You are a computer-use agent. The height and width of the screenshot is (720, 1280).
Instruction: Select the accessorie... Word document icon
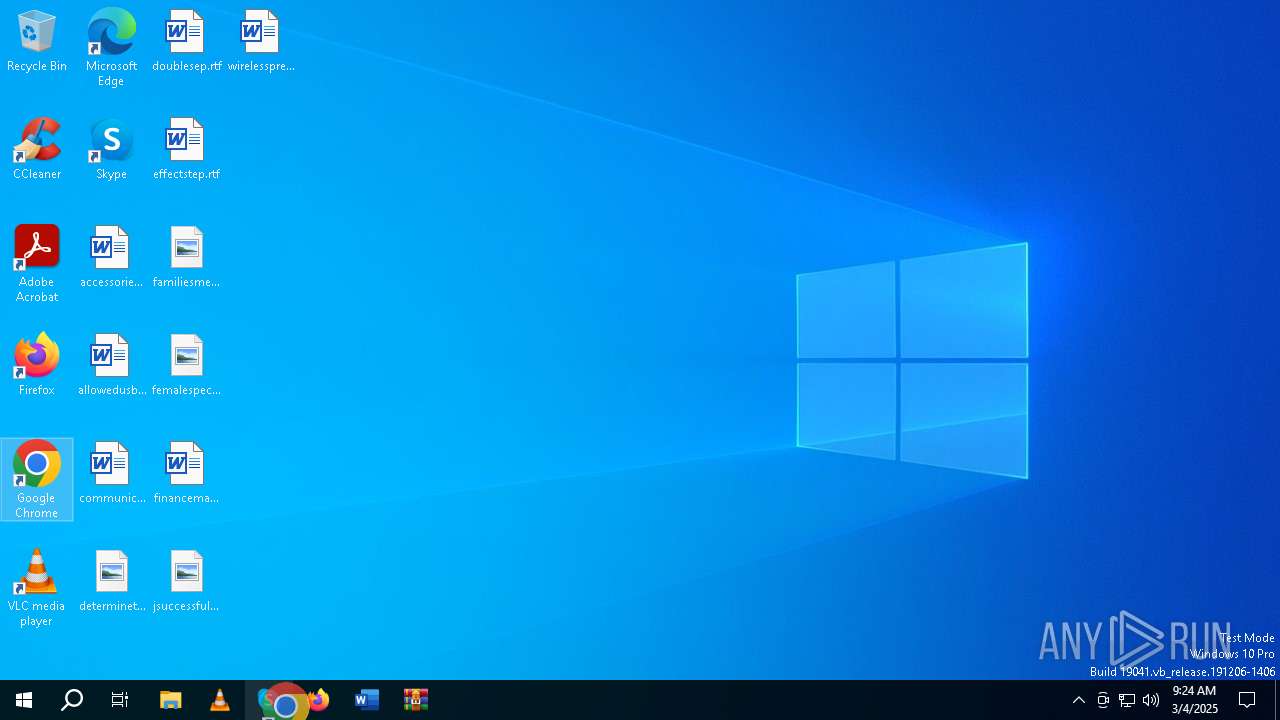coord(111,258)
